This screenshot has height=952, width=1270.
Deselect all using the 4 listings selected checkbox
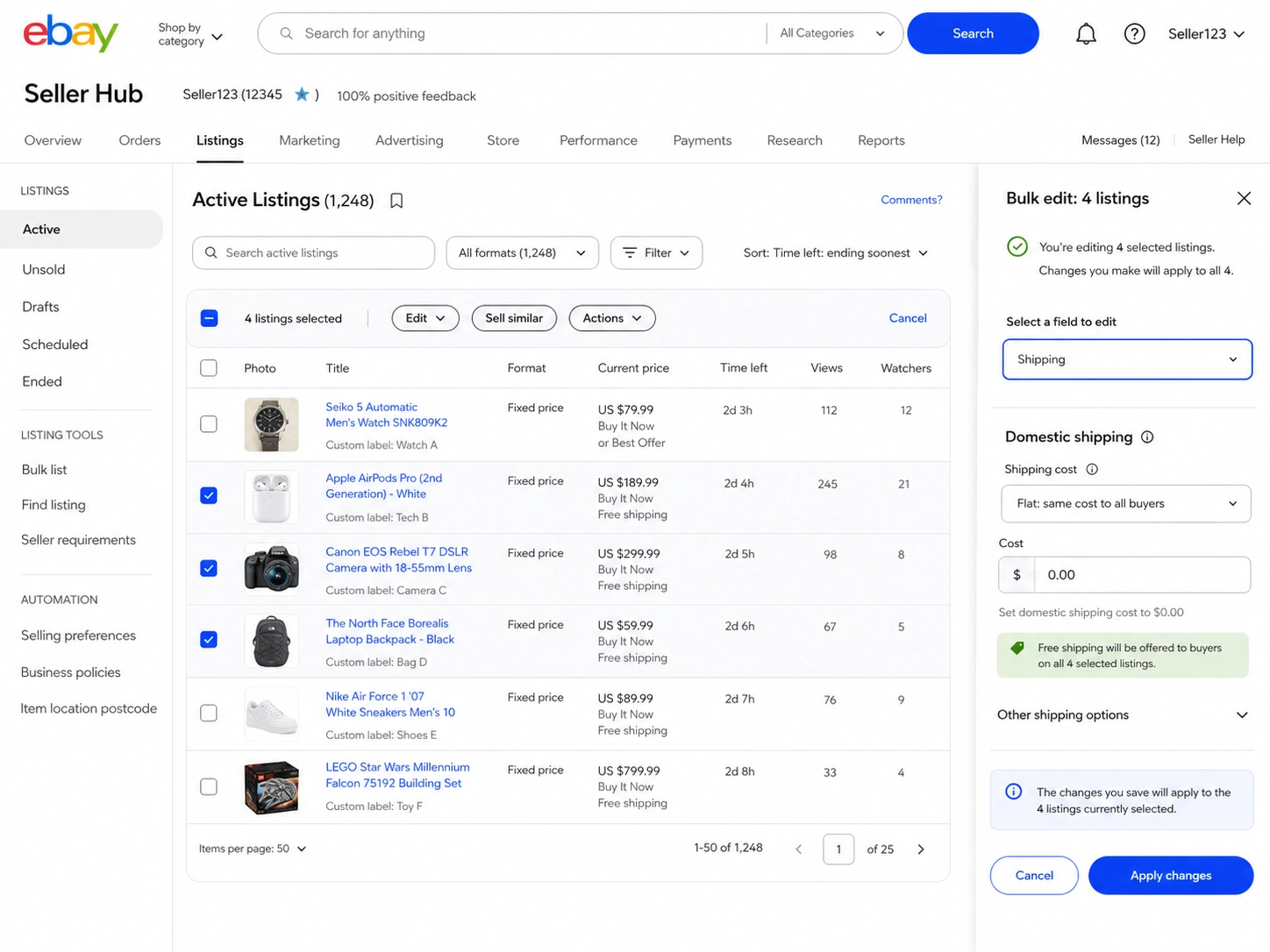coord(209,318)
